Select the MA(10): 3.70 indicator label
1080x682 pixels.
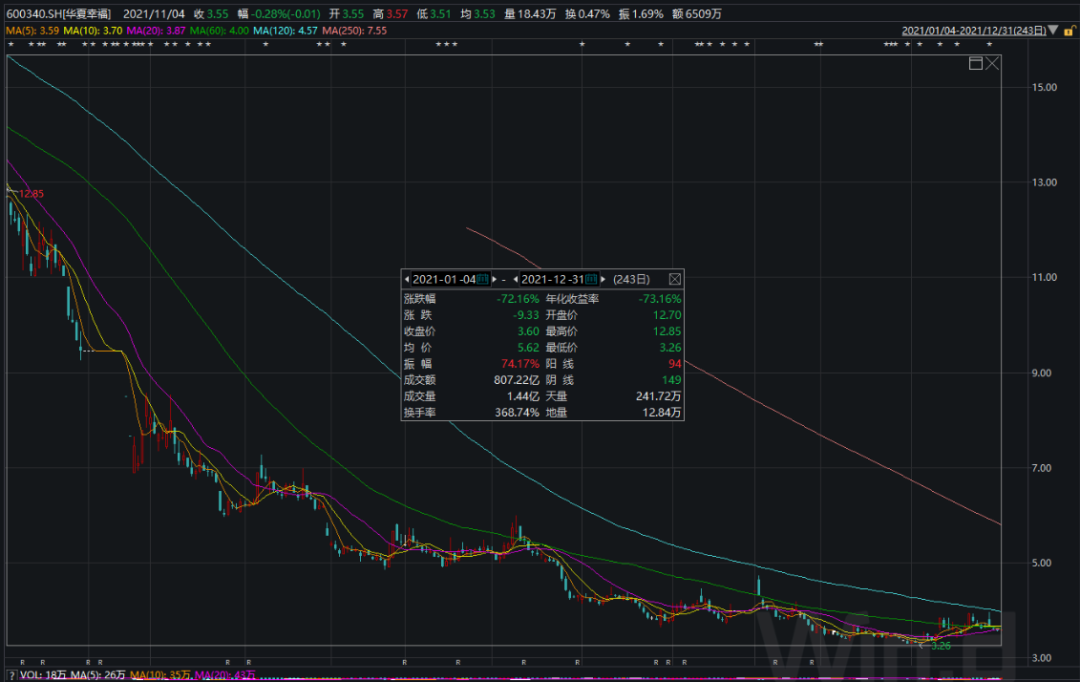click(93, 30)
